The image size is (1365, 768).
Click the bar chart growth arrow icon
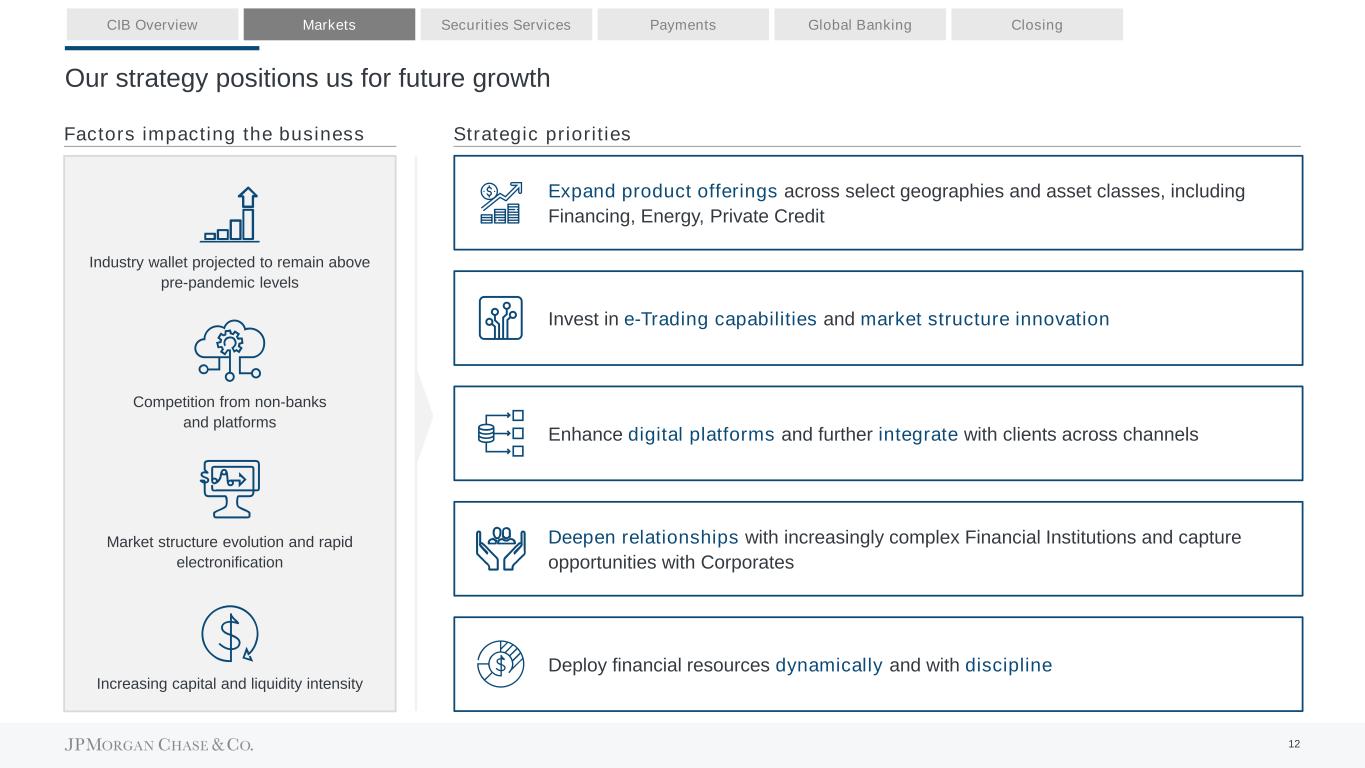click(x=230, y=215)
